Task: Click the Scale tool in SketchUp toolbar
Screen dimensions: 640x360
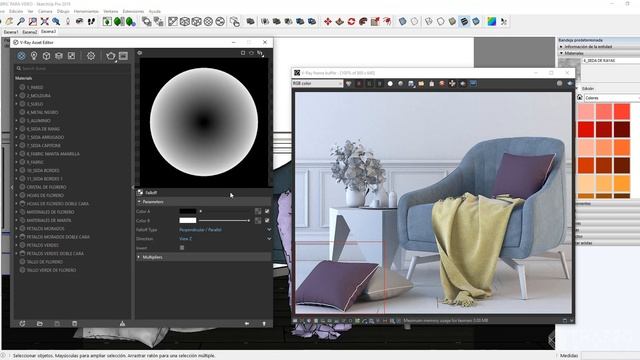Action: pyautogui.click(x=375, y=22)
